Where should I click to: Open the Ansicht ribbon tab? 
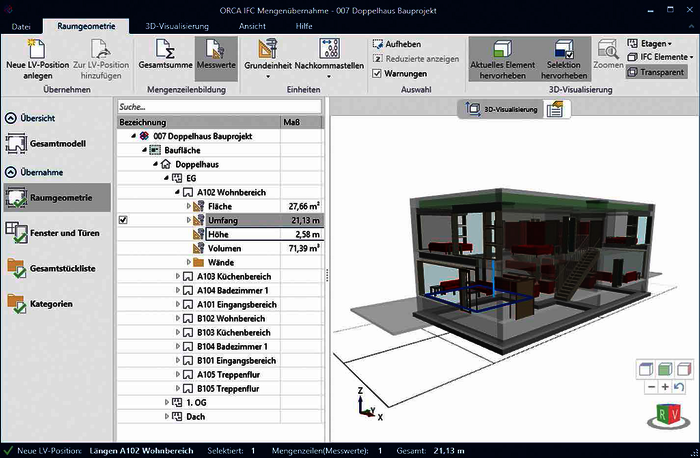[252, 26]
